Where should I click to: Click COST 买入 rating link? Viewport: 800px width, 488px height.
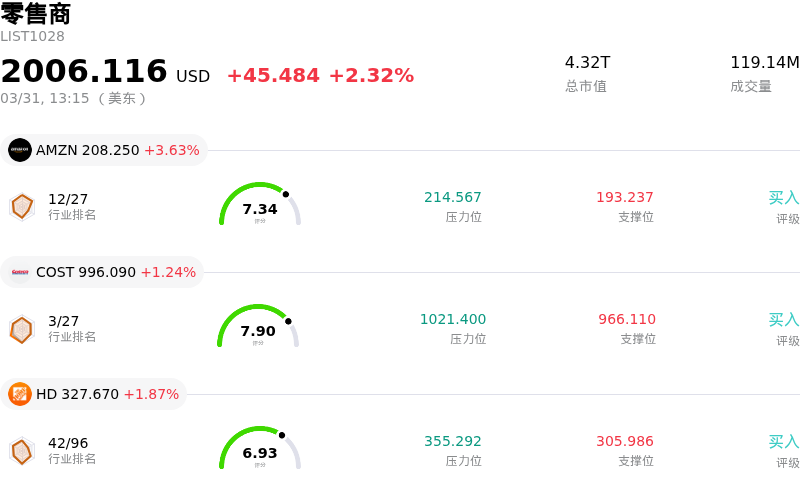coord(783,320)
